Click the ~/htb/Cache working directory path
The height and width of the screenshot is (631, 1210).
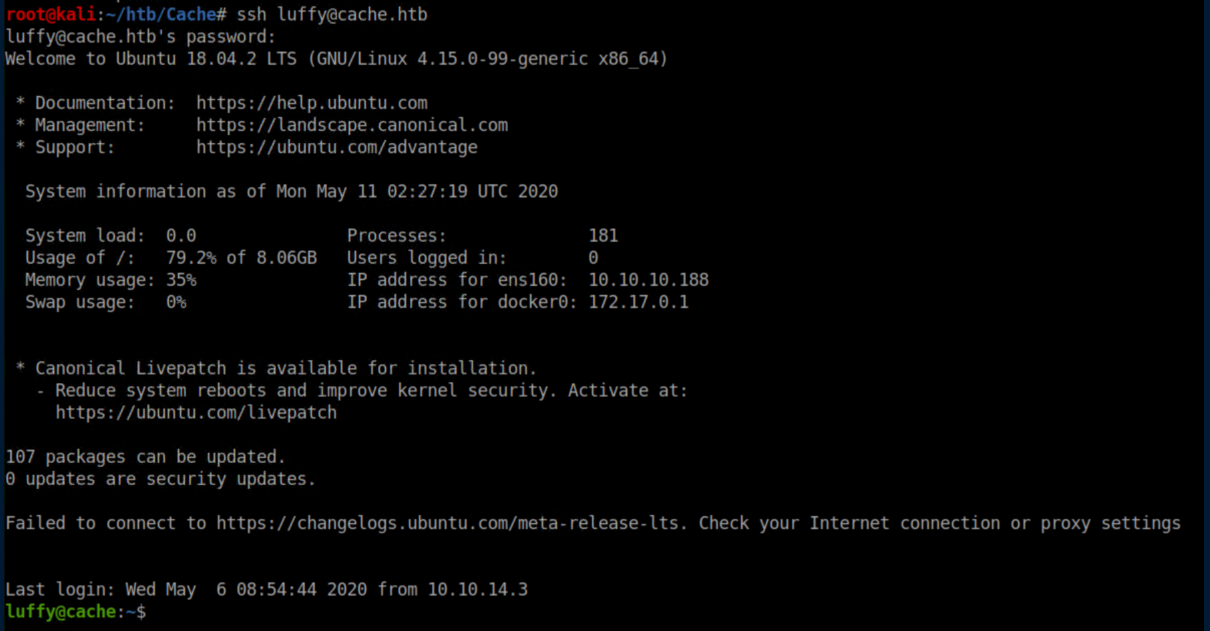(162, 15)
